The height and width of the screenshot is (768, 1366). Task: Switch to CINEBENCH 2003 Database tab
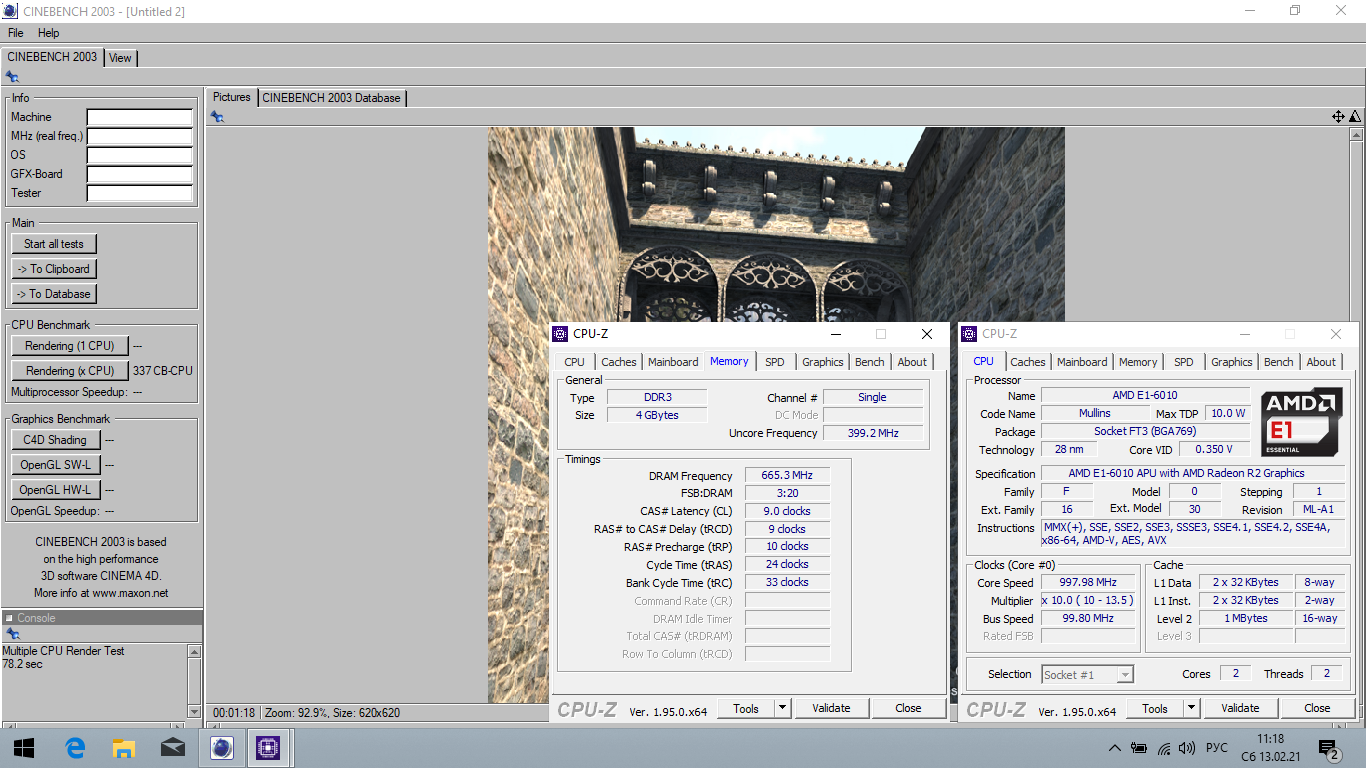332,98
